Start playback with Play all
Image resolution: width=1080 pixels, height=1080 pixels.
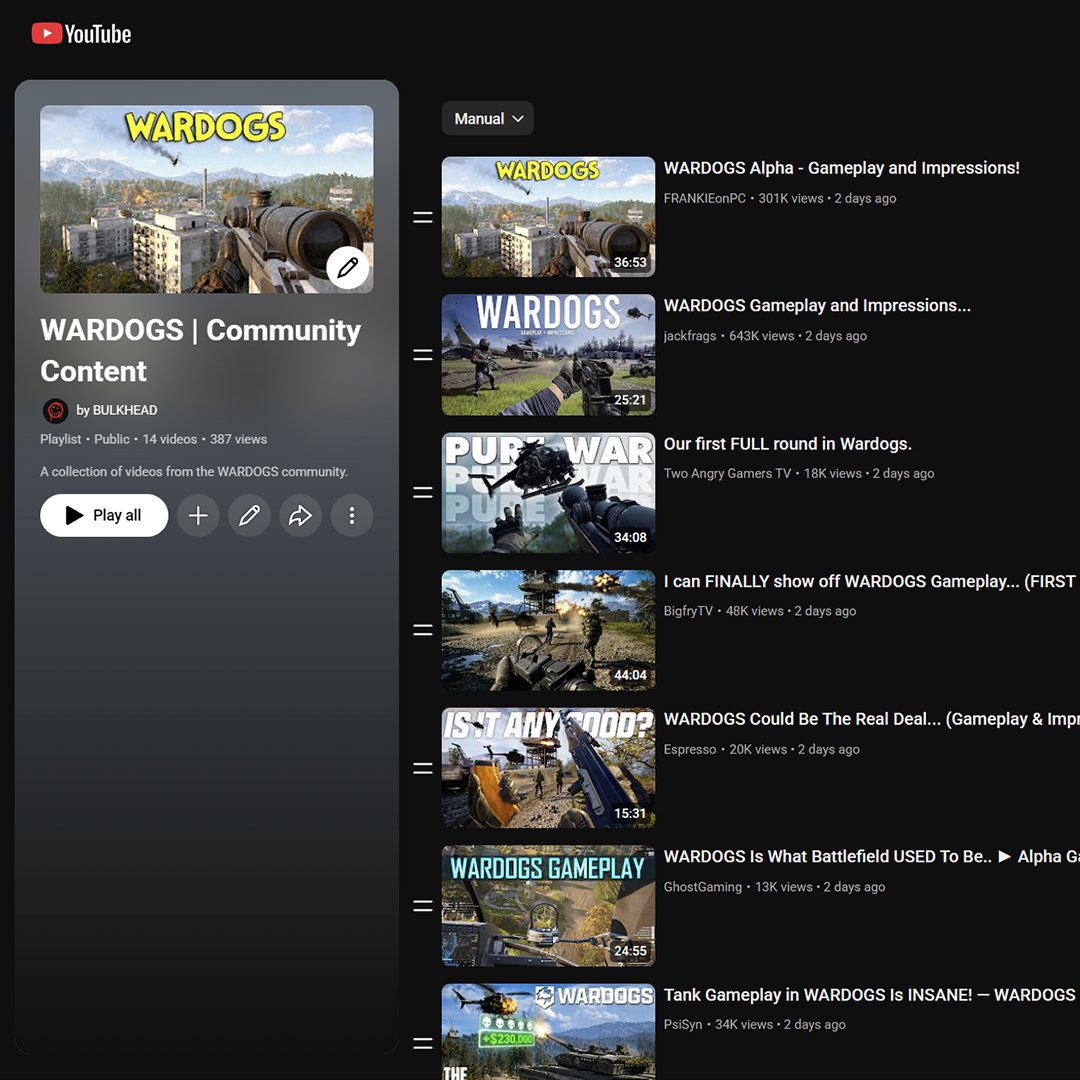click(104, 515)
